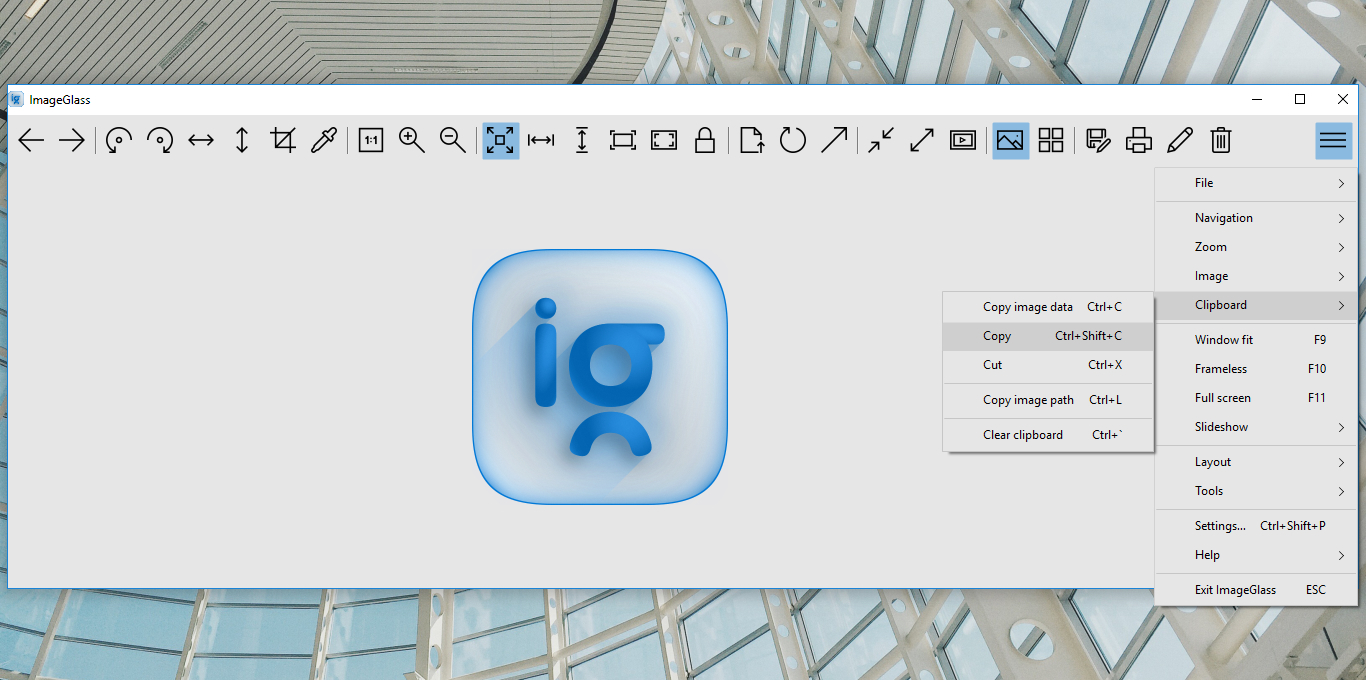Toggle the thumbnail panel button
Viewport: 1366px width, 680px height.
1010,141
